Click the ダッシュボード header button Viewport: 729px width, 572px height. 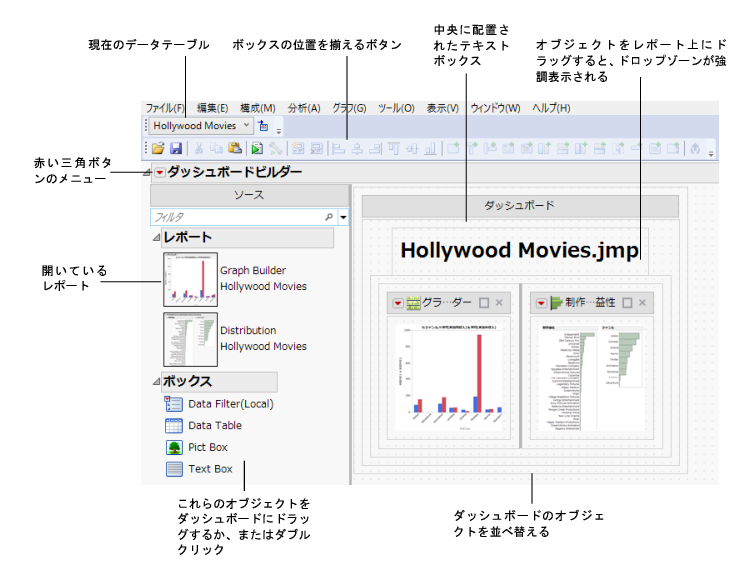click(520, 205)
